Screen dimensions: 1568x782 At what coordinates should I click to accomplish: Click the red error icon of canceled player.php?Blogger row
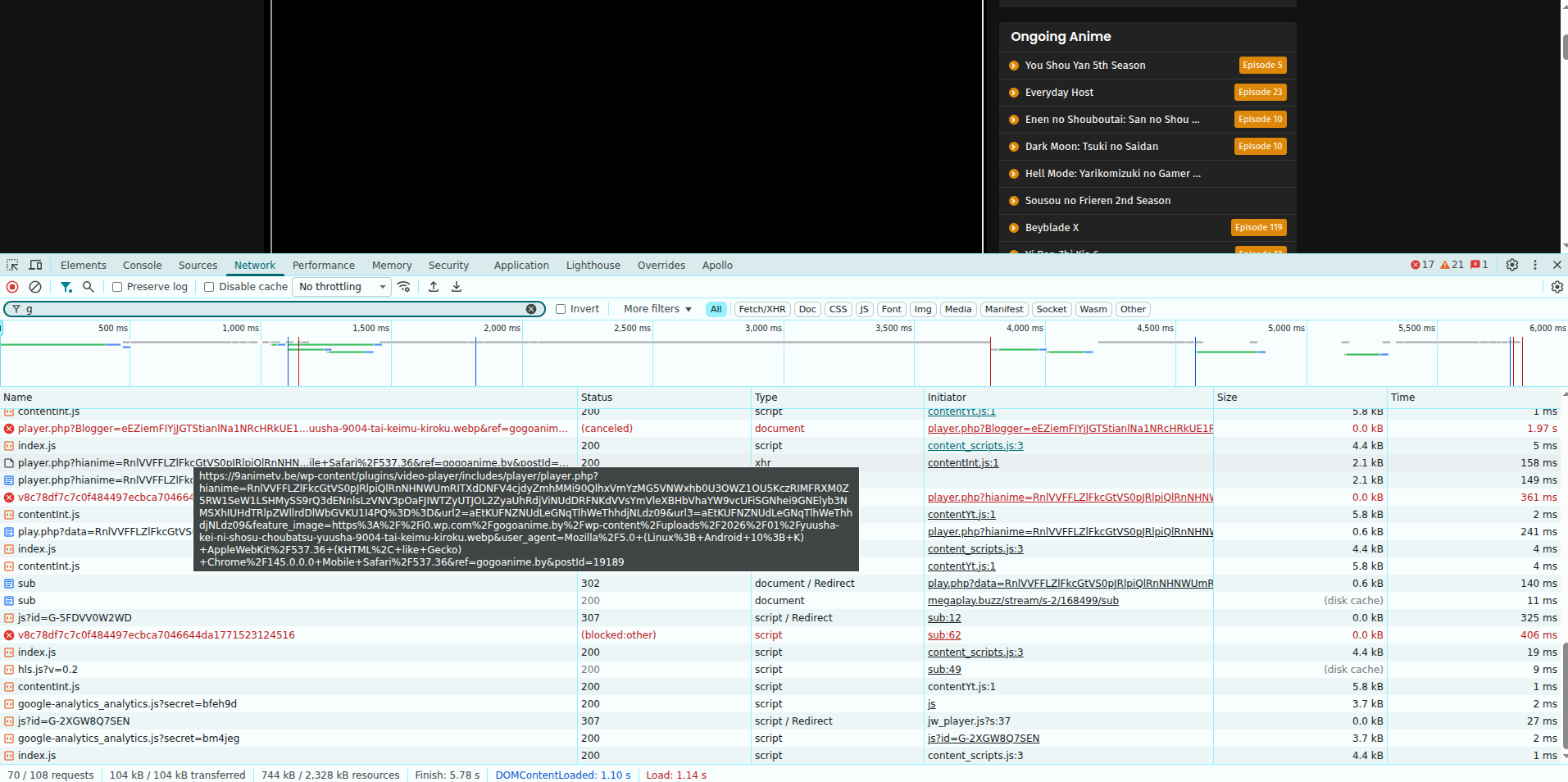click(9, 429)
